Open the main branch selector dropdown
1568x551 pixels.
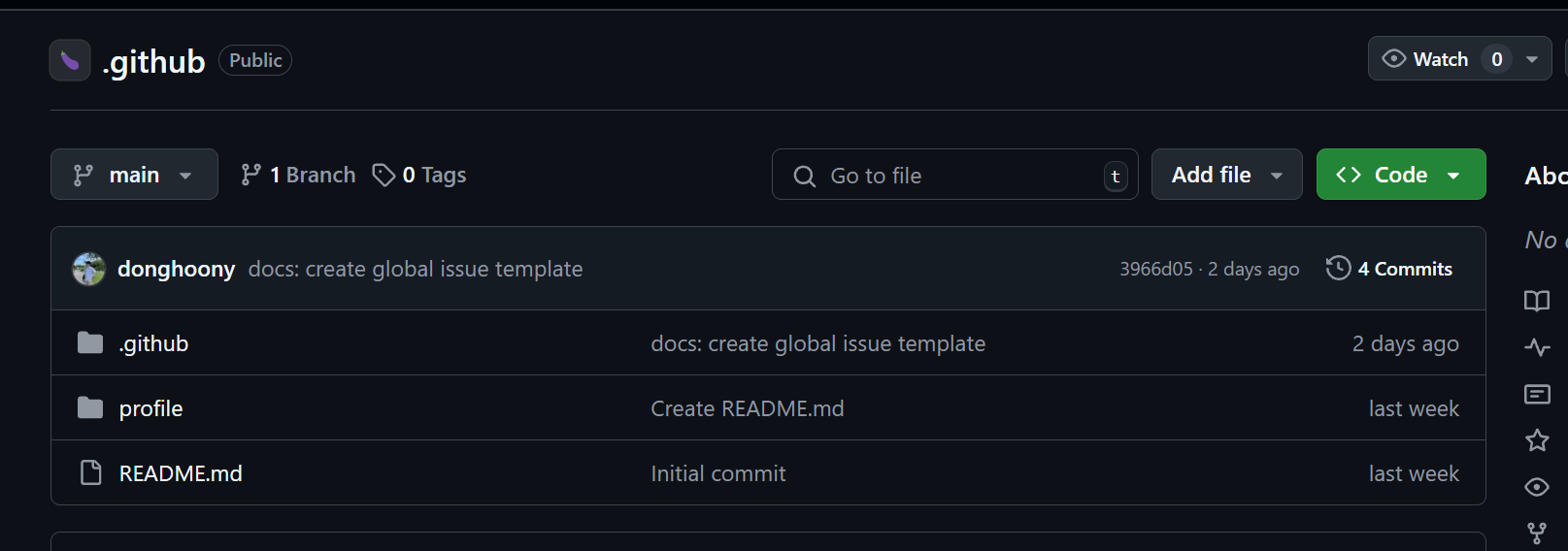tap(134, 175)
